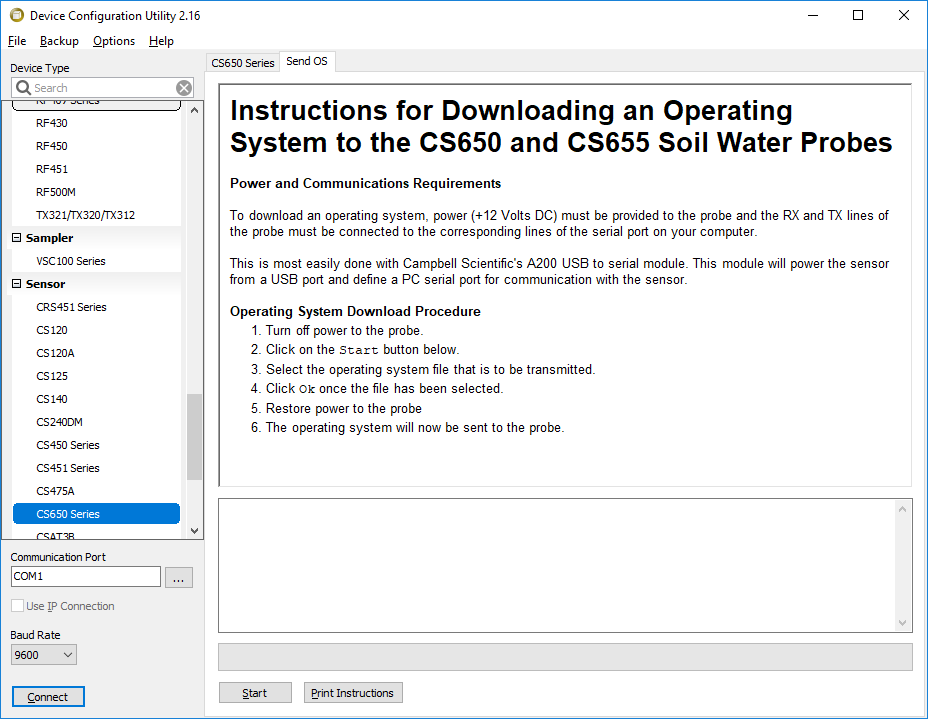Click in the Communication Port field

pyautogui.click(x=85, y=577)
